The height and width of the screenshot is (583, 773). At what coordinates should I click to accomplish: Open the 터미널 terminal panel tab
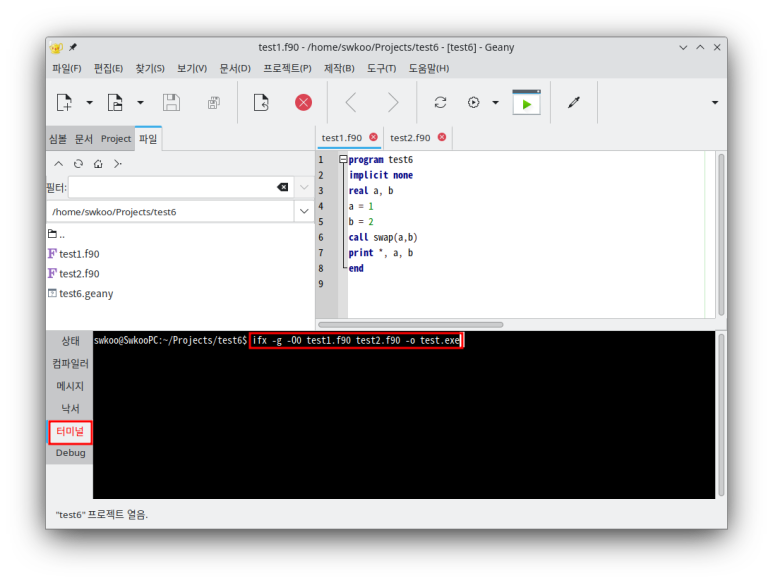tap(70, 432)
